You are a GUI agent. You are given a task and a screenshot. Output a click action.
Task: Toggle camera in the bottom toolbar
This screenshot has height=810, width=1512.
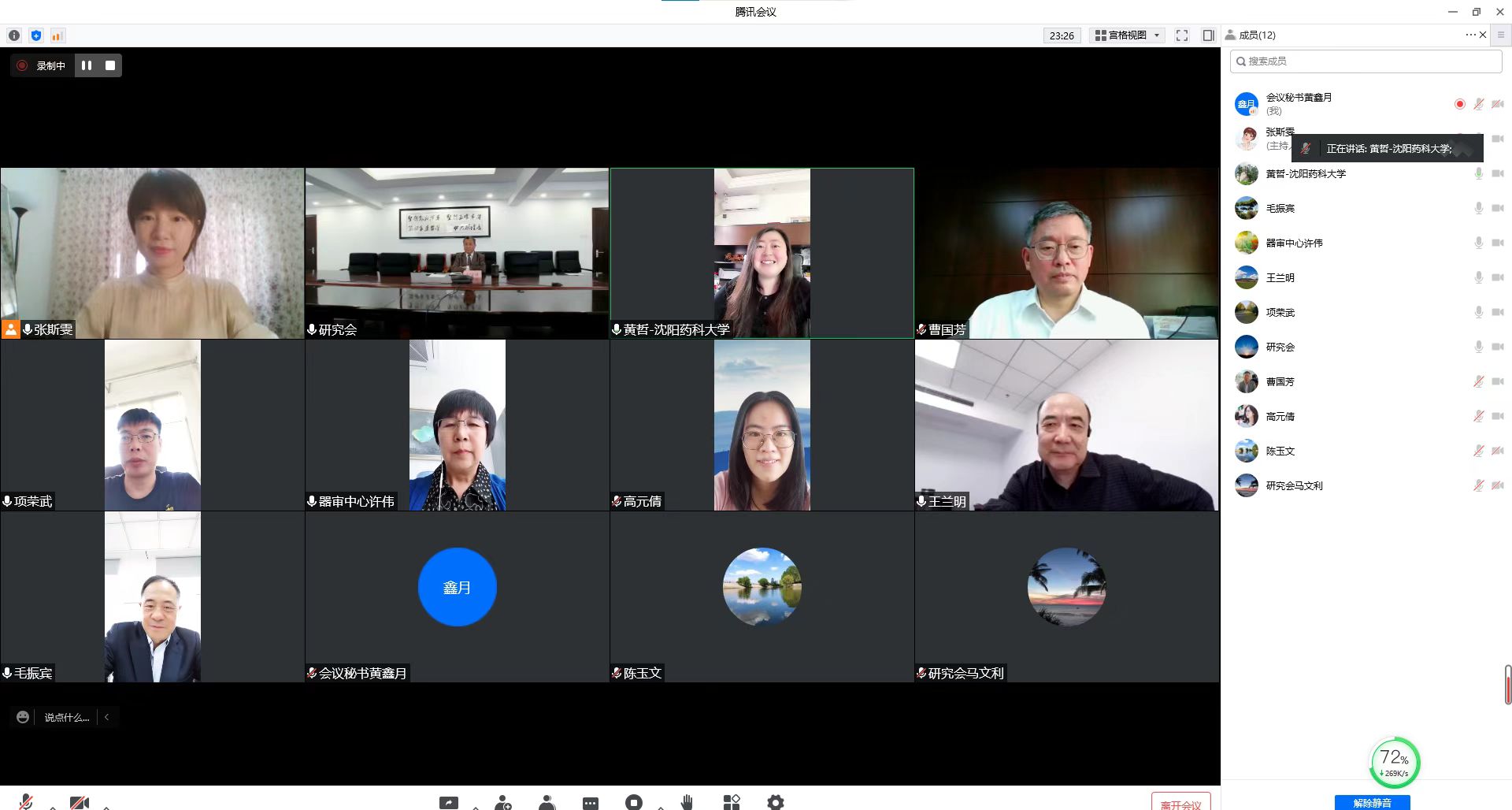(x=79, y=802)
